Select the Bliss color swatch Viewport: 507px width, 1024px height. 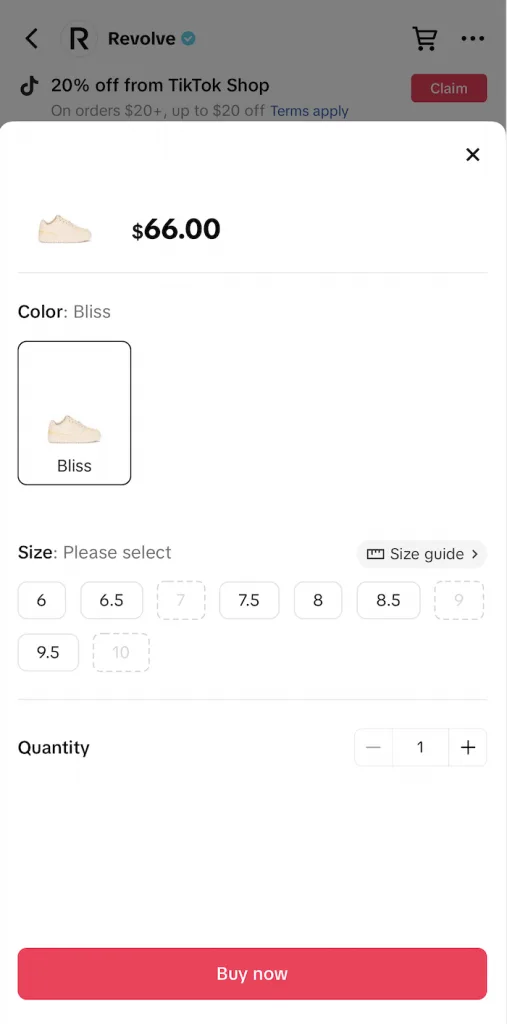74,413
